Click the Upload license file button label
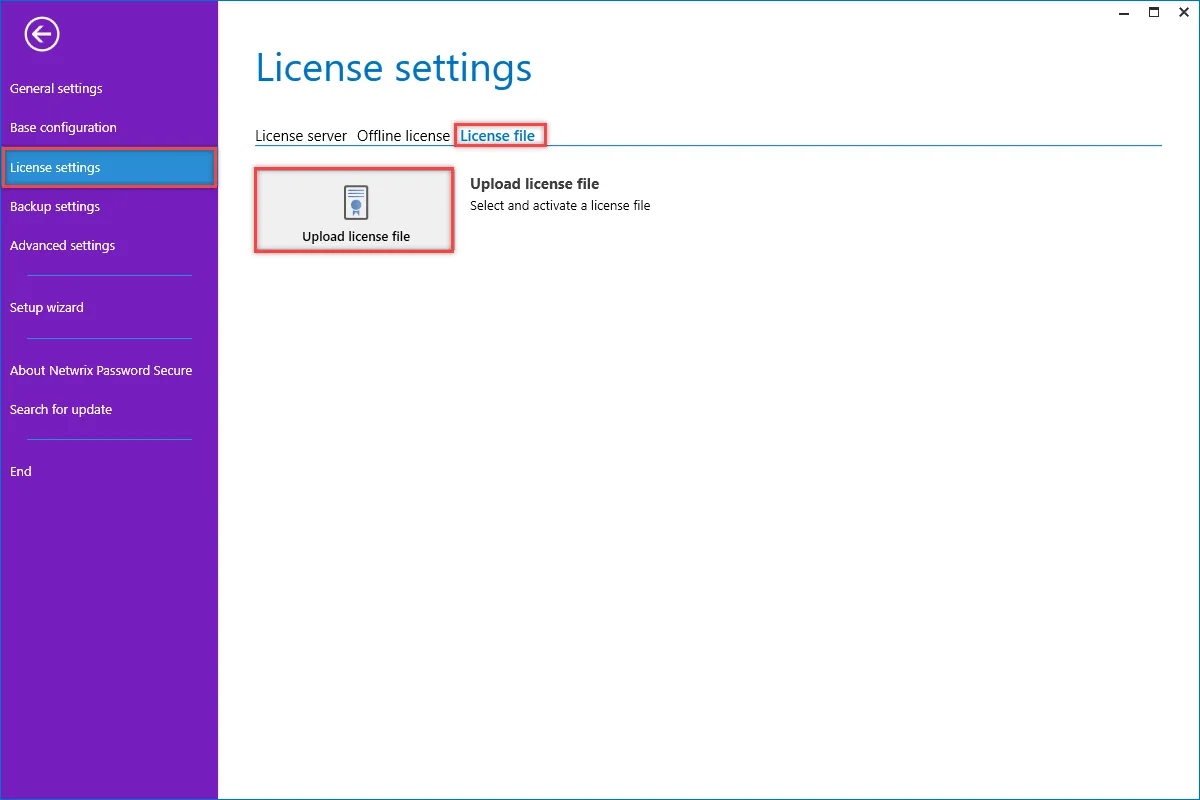This screenshot has width=1200, height=800. coord(356,237)
